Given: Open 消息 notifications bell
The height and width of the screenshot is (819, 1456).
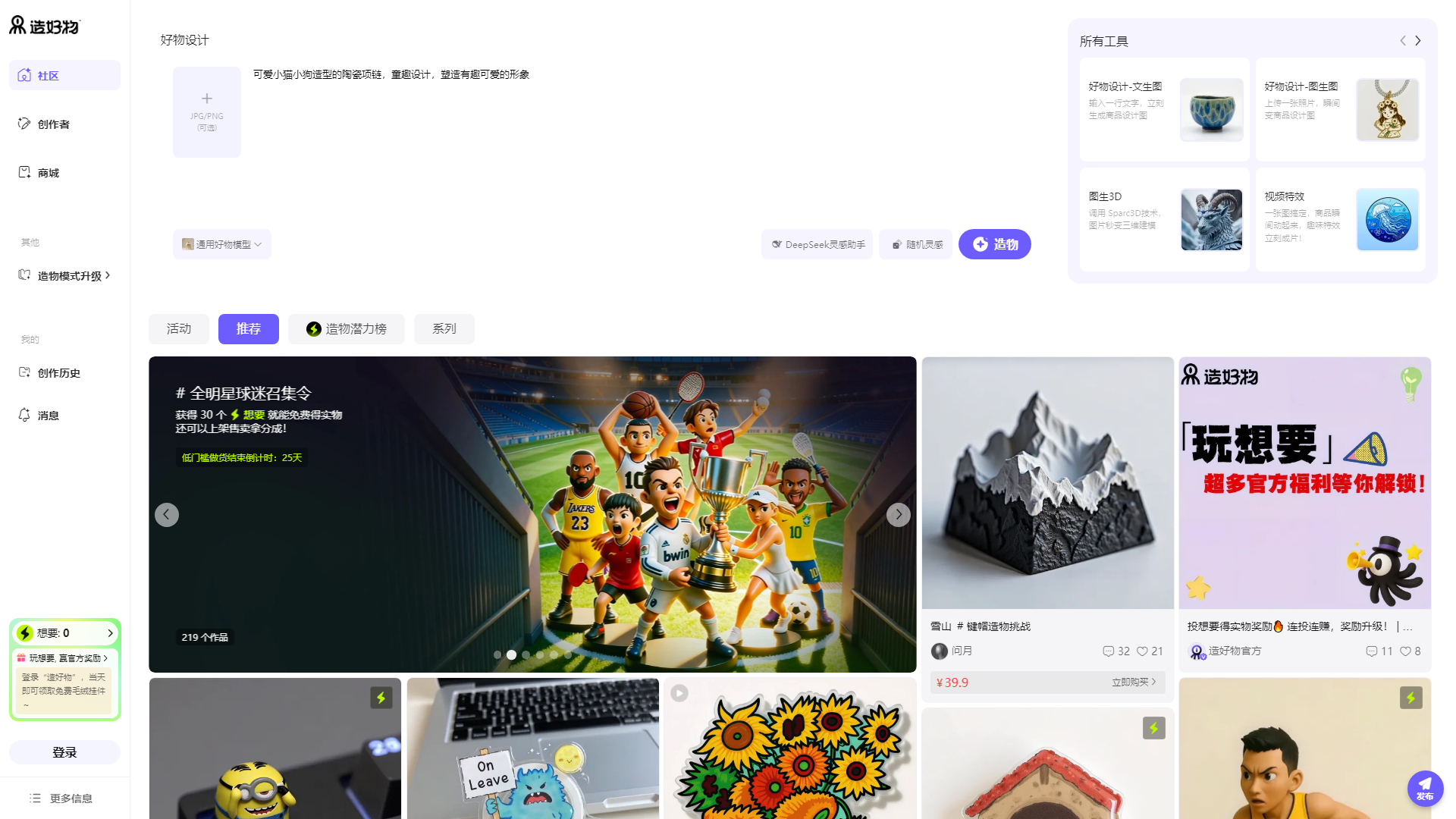Looking at the screenshot, I should (x=25, y=415).
